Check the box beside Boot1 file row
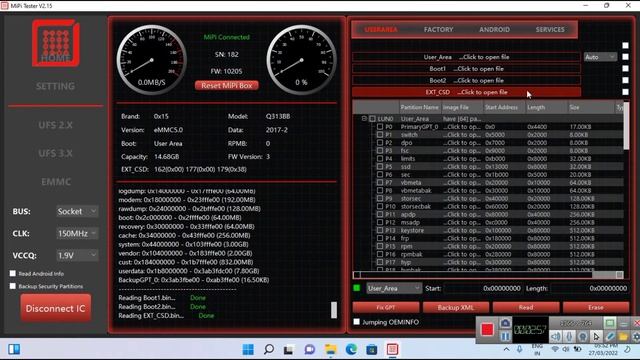This screenshot has height=360, width=640. [625, 69]
